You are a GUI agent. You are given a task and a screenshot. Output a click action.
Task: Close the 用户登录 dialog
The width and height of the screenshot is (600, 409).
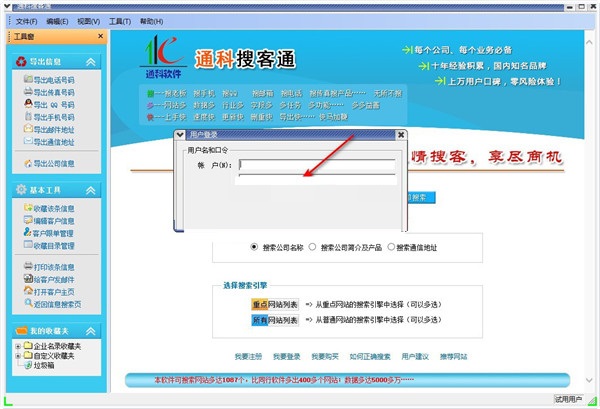click(x=401, y=135)
